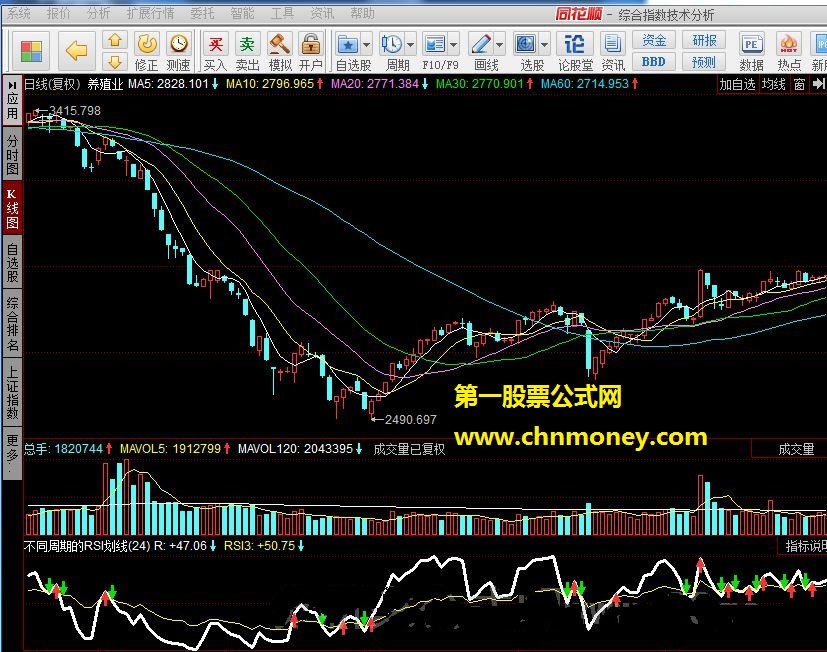Viewport: 827px width, 652px height.
Task: Toggle 均线 moving average lines
Action: (x=773, y=84)
